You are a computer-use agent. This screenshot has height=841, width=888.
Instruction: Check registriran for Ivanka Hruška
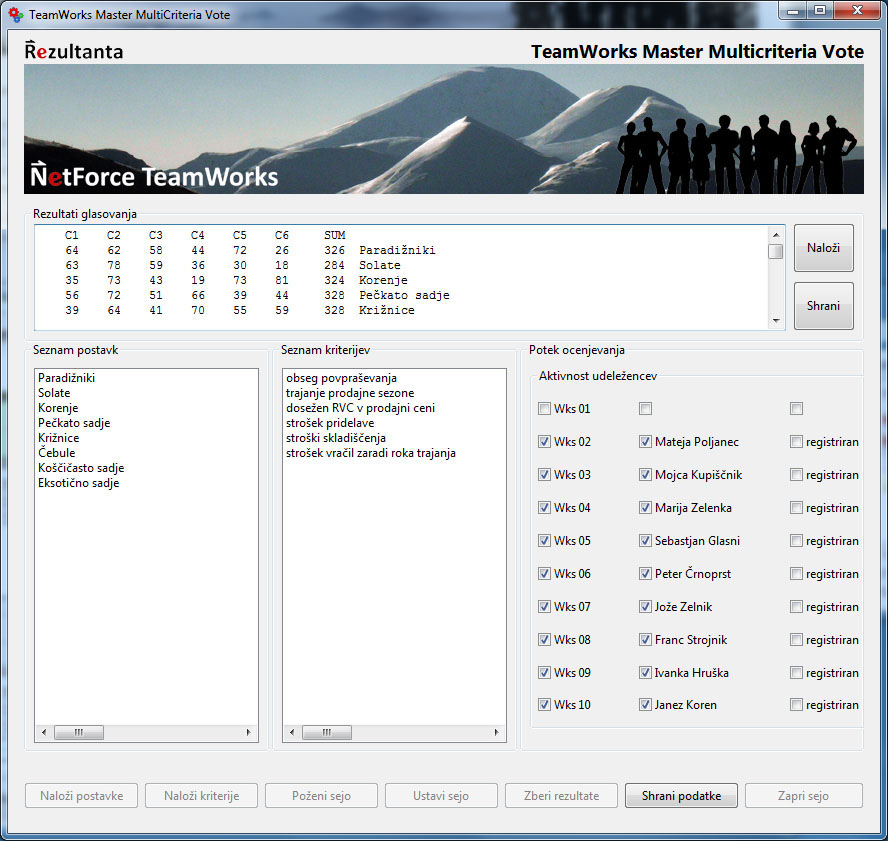pos(796,672)
